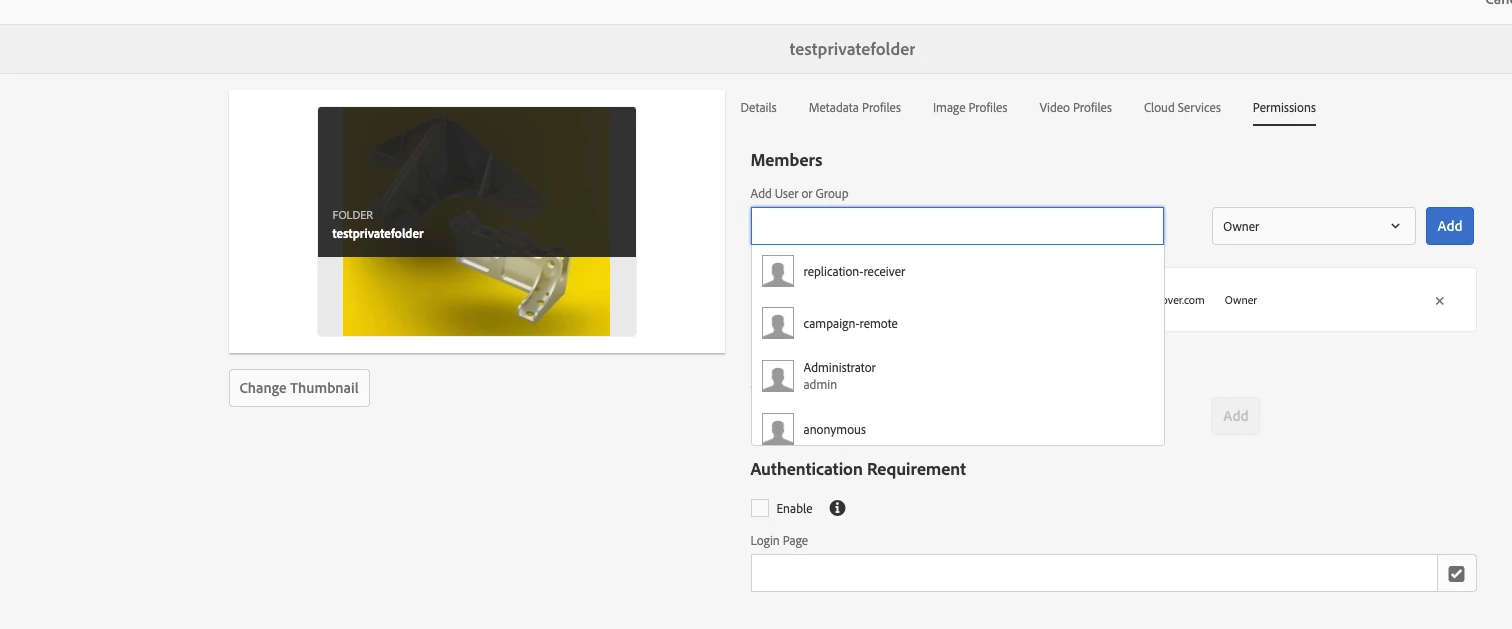Open Login Page path picker icon

click(x=1457, y=573)
